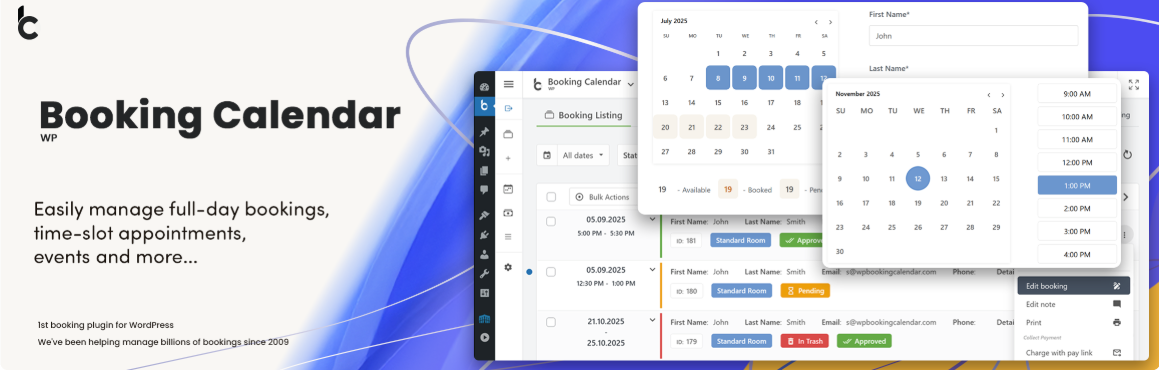
Task: Tick the checkbox for the 5:00 PM booking
Action: click(551, 221)
